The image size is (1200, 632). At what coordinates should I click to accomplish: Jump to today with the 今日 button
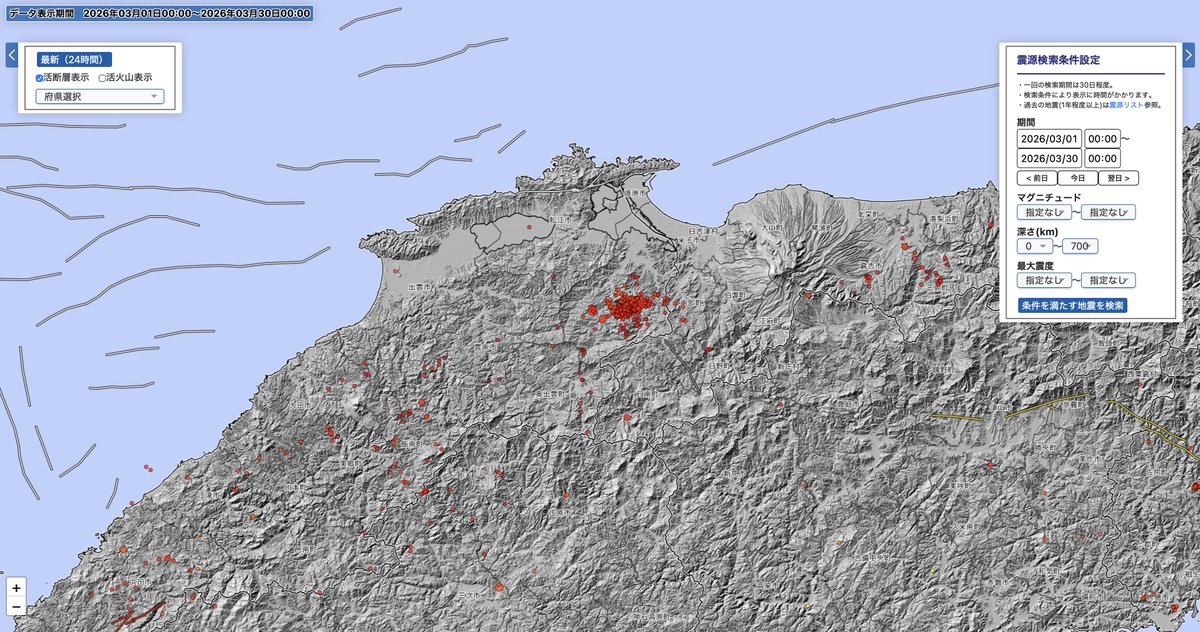coord(1077,178)
